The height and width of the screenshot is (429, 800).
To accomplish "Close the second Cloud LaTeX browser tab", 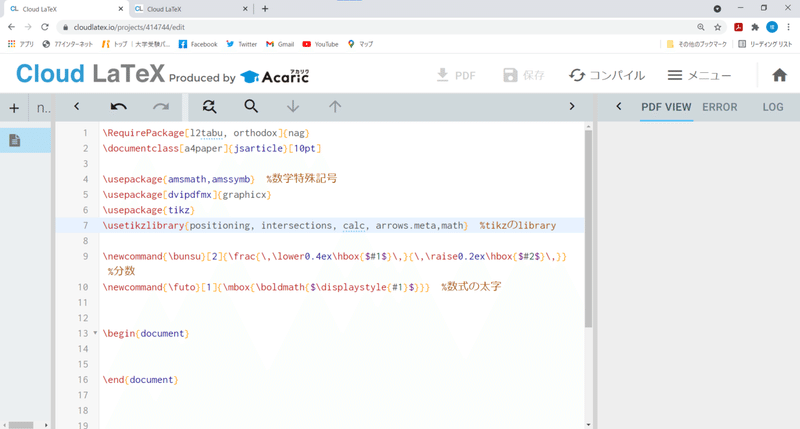I will point(245,9).
